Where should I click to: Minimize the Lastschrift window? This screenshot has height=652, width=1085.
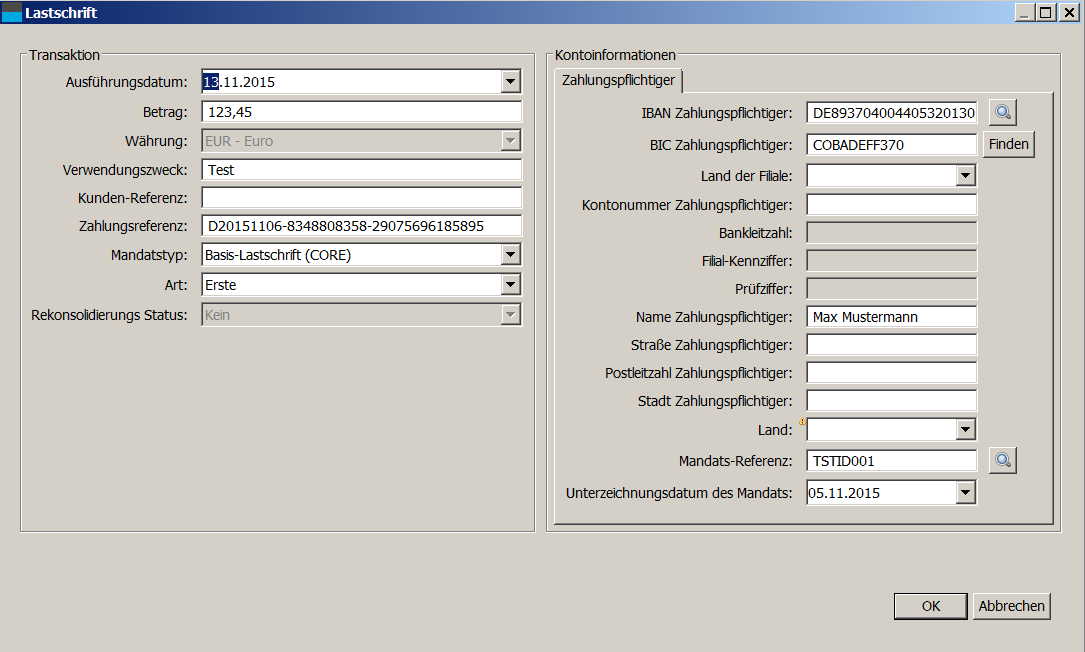[1025, 12]
